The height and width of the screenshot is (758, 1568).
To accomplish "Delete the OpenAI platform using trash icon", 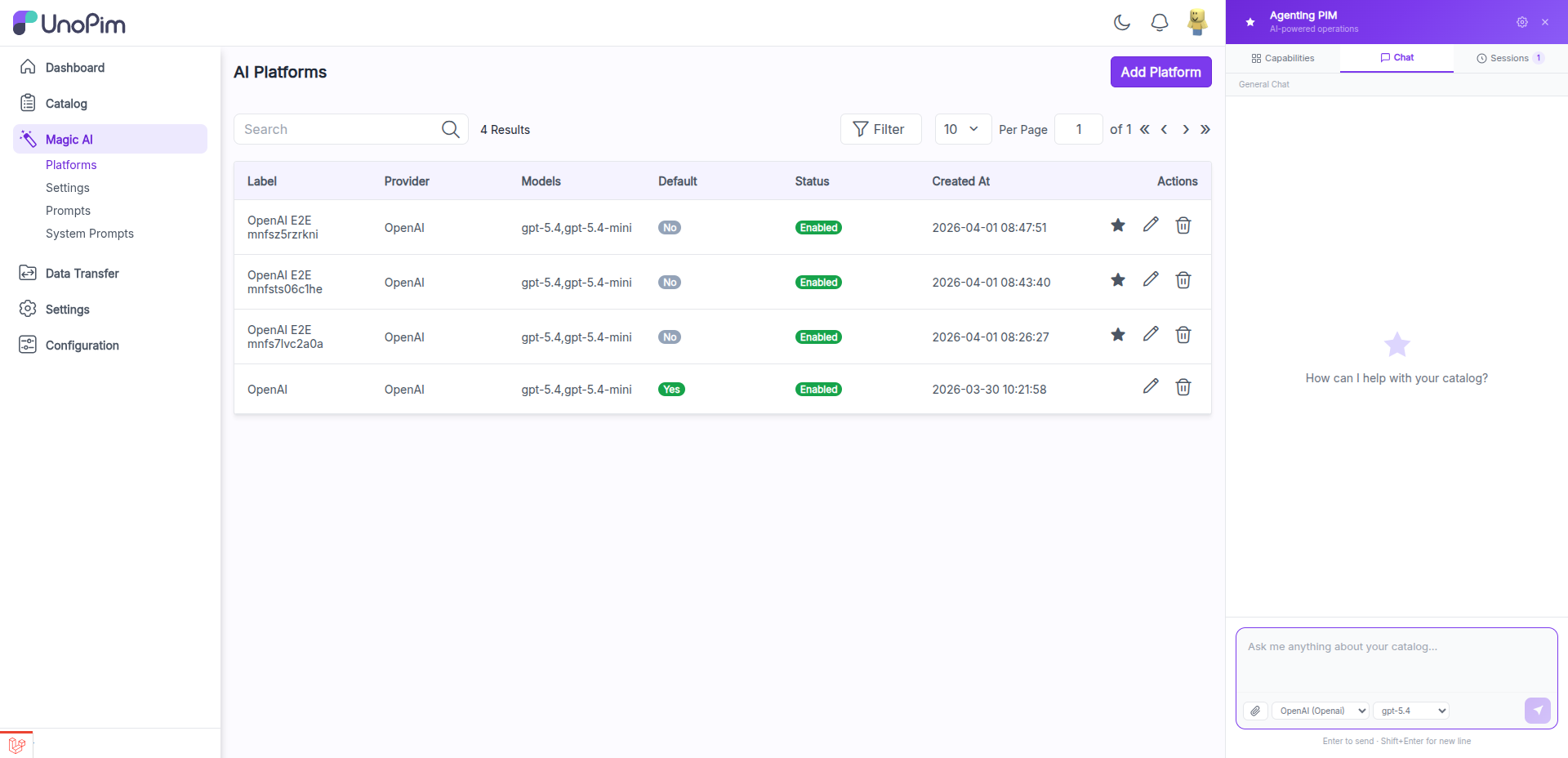I will (1183, 388).
